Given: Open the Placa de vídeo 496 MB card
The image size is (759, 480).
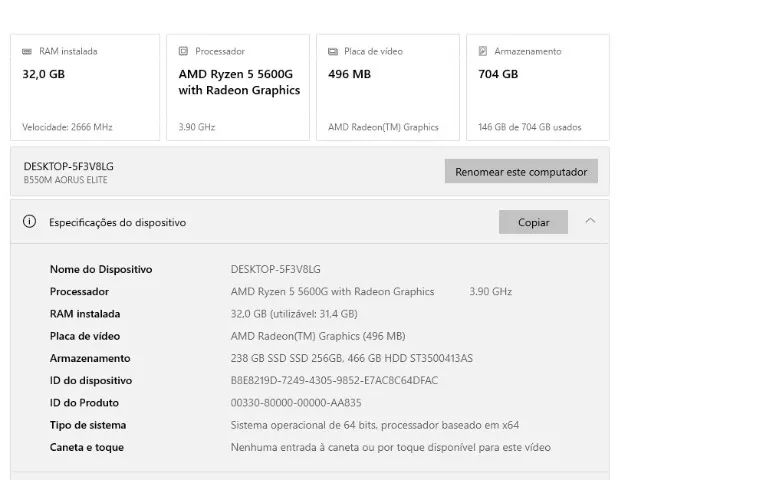Looking at the screenshot, I should 388,88.
